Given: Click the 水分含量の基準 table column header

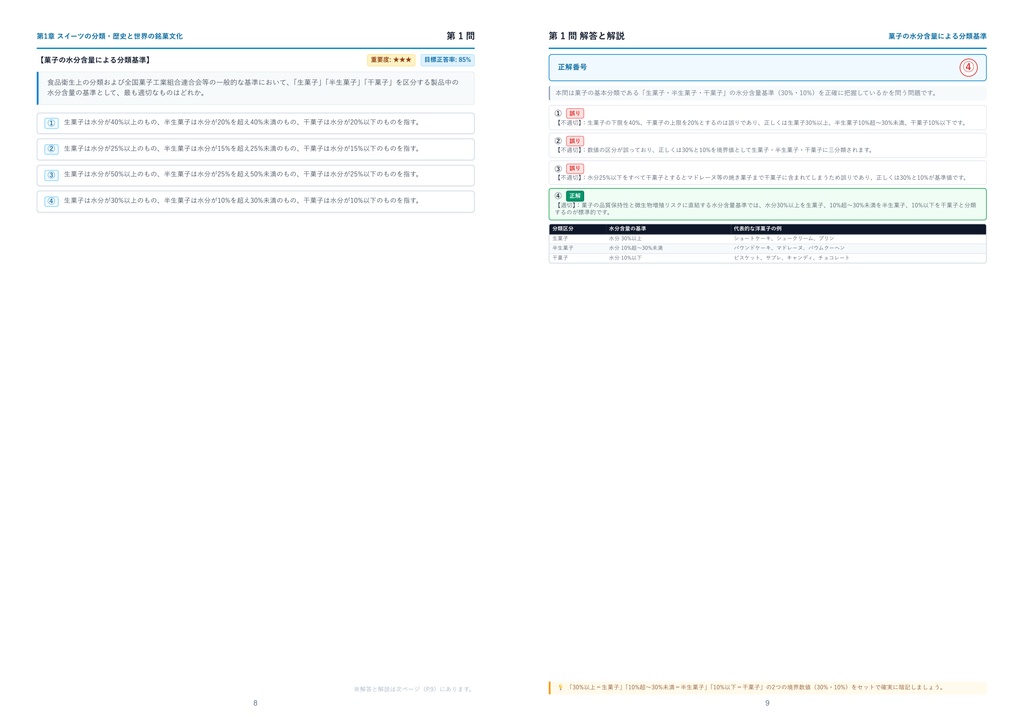Looking at the screenshot, I should point(628,229).
